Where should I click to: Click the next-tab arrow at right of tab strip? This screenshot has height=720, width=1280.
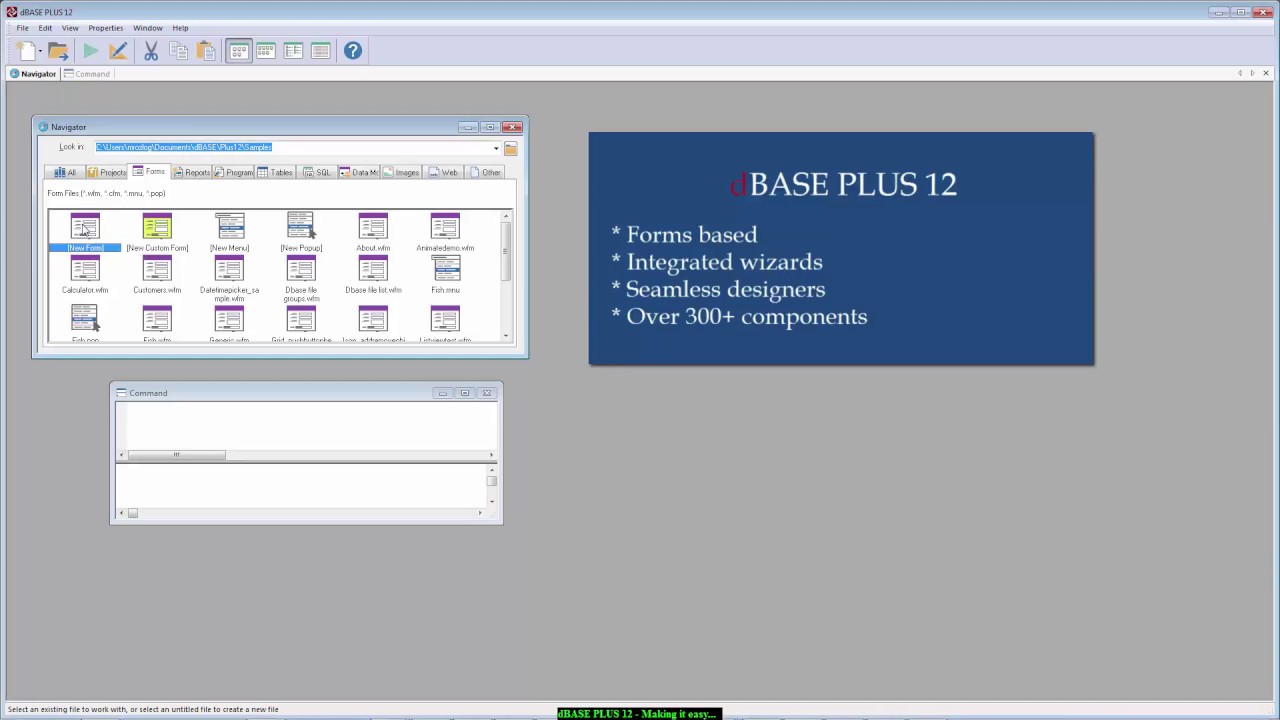(x=1252, y=73)
